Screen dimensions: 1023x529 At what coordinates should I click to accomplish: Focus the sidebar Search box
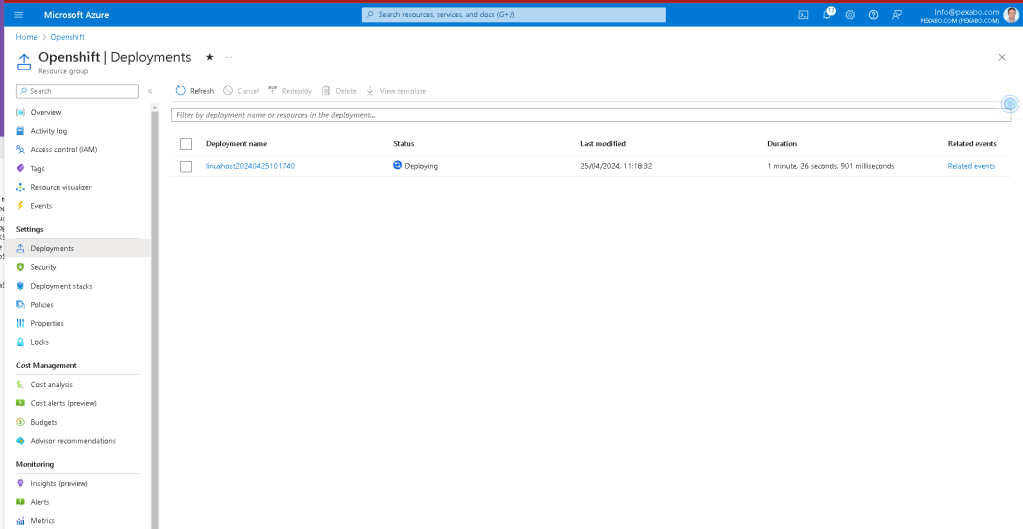(x=78, y=91)
